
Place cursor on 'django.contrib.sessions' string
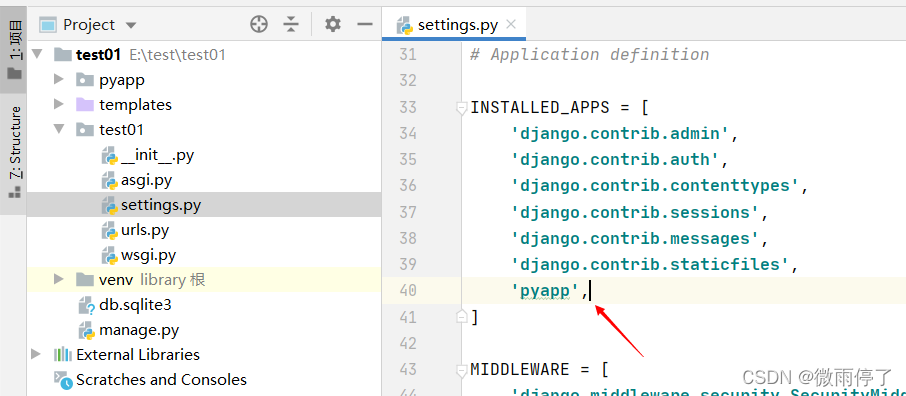635,212
